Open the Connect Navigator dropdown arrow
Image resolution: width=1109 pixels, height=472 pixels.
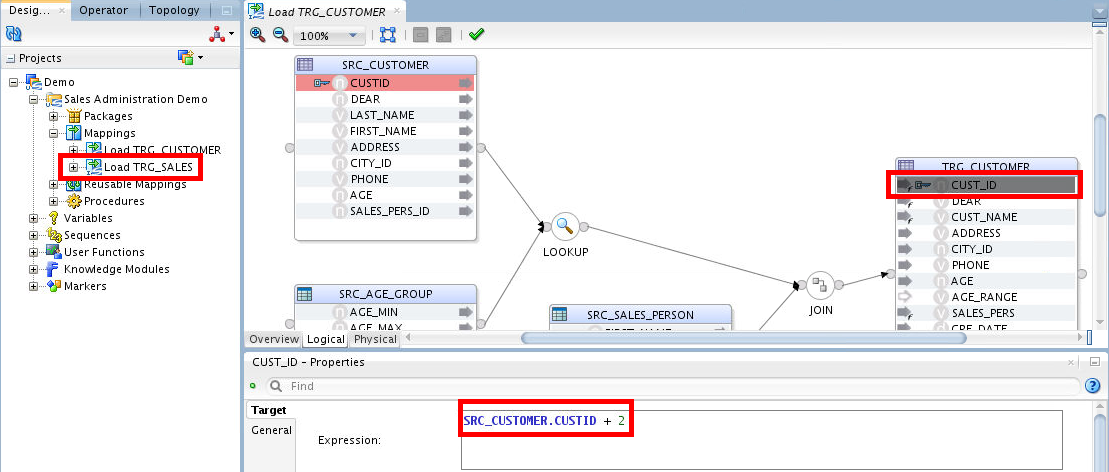click(231, 34)
